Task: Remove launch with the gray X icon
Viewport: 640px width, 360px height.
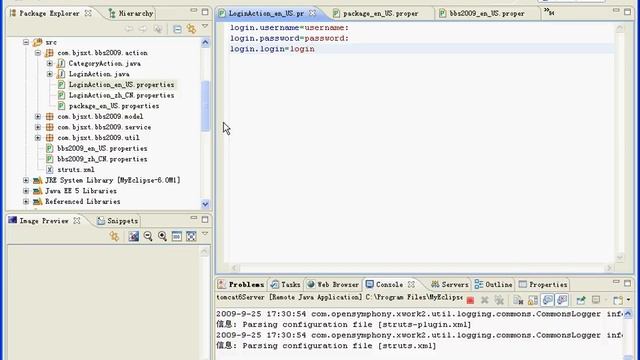Action: 484,300
